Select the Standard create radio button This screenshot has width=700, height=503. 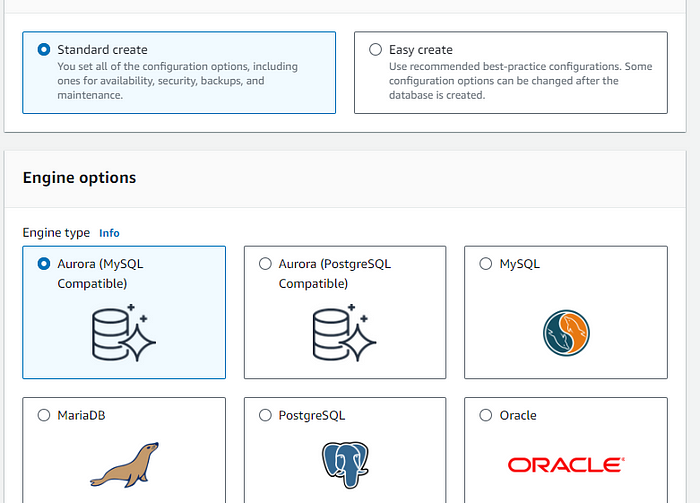(44, 49)
